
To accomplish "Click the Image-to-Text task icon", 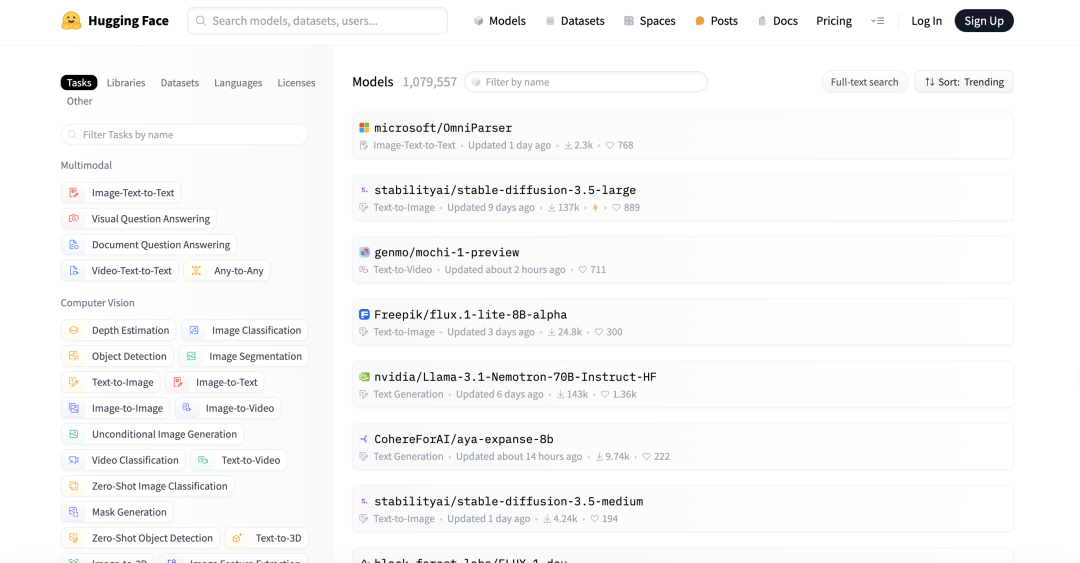I will point(178,382).
